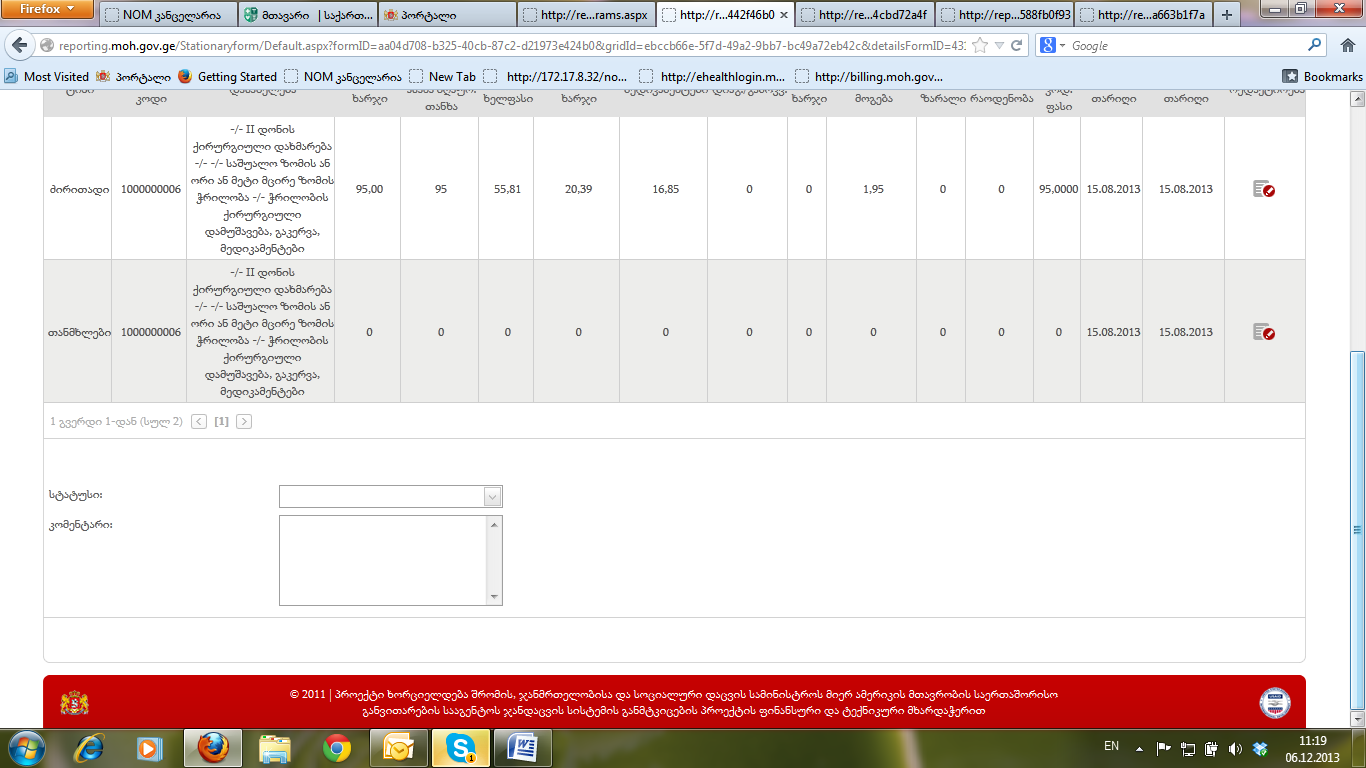The width and height of the screenshot is (1366, 768).
Task: Open the Firefox menu button
Action: pos(47,10)
